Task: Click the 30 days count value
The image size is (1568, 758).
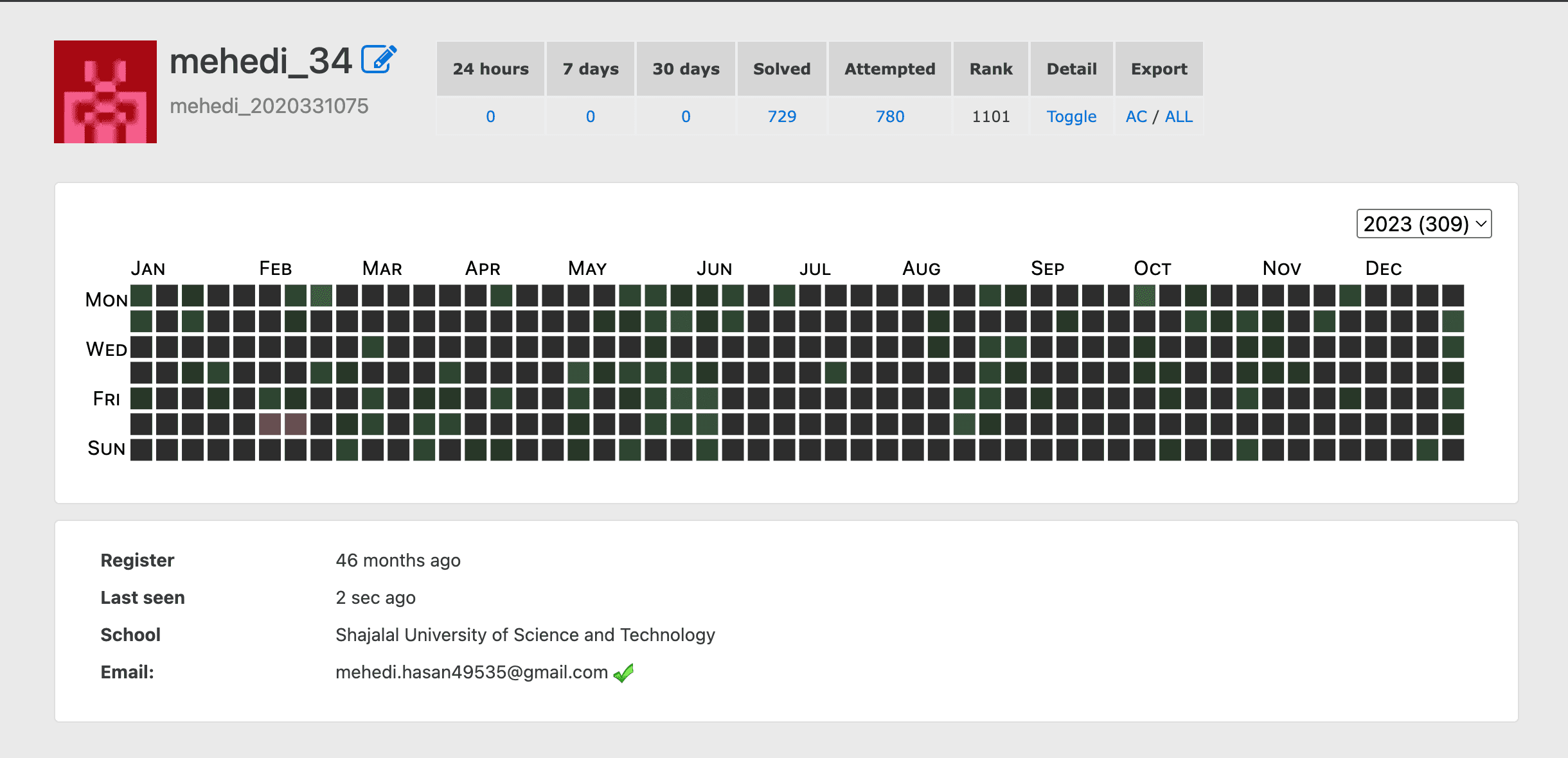Action: (x=686, y=116)
